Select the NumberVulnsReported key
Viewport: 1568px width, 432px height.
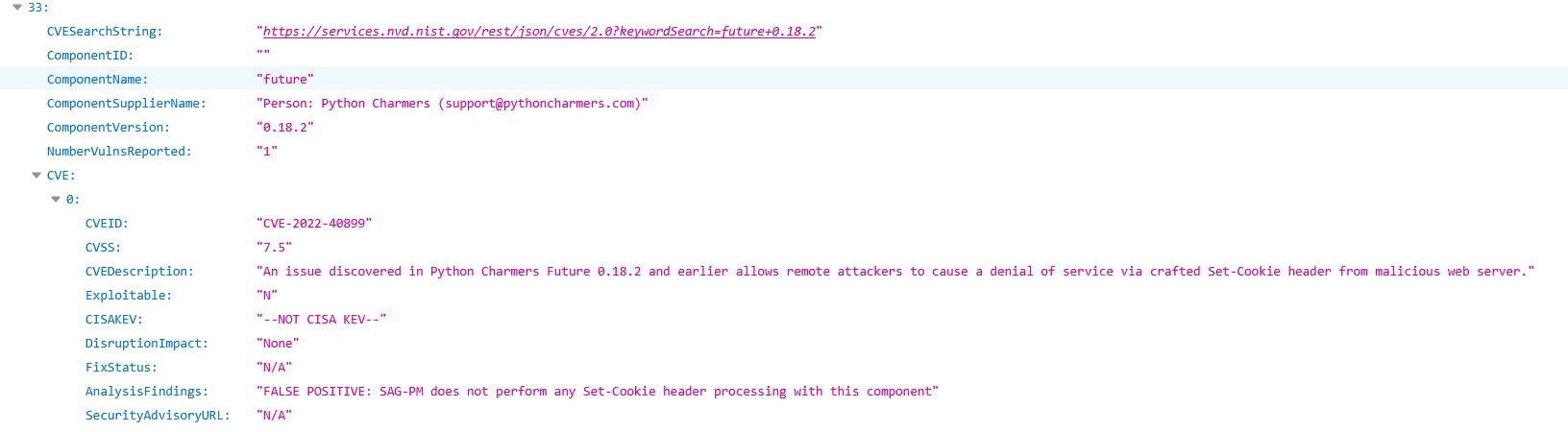pyautogui.click(x=119, y=152)
